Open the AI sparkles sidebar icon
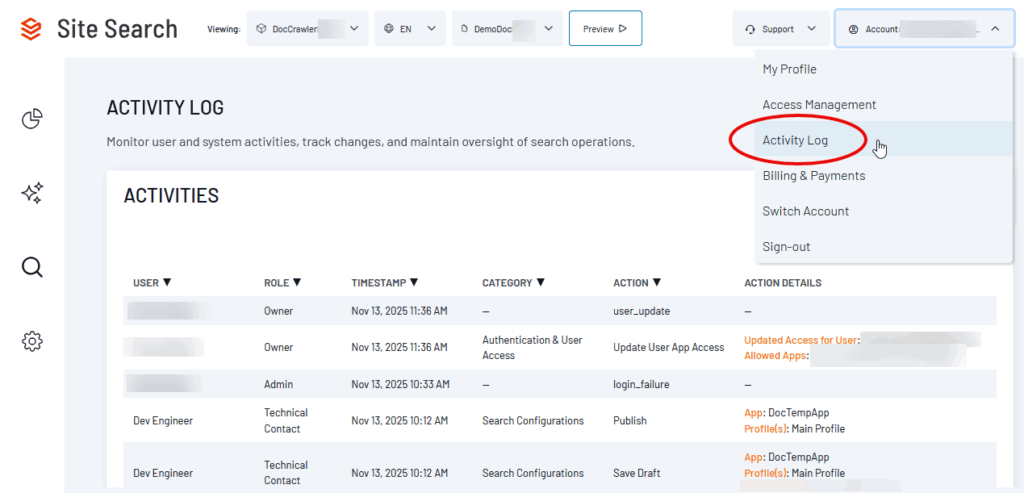Image resolution: width=1024 pixels, height=493 pixels. click(32, 193)
